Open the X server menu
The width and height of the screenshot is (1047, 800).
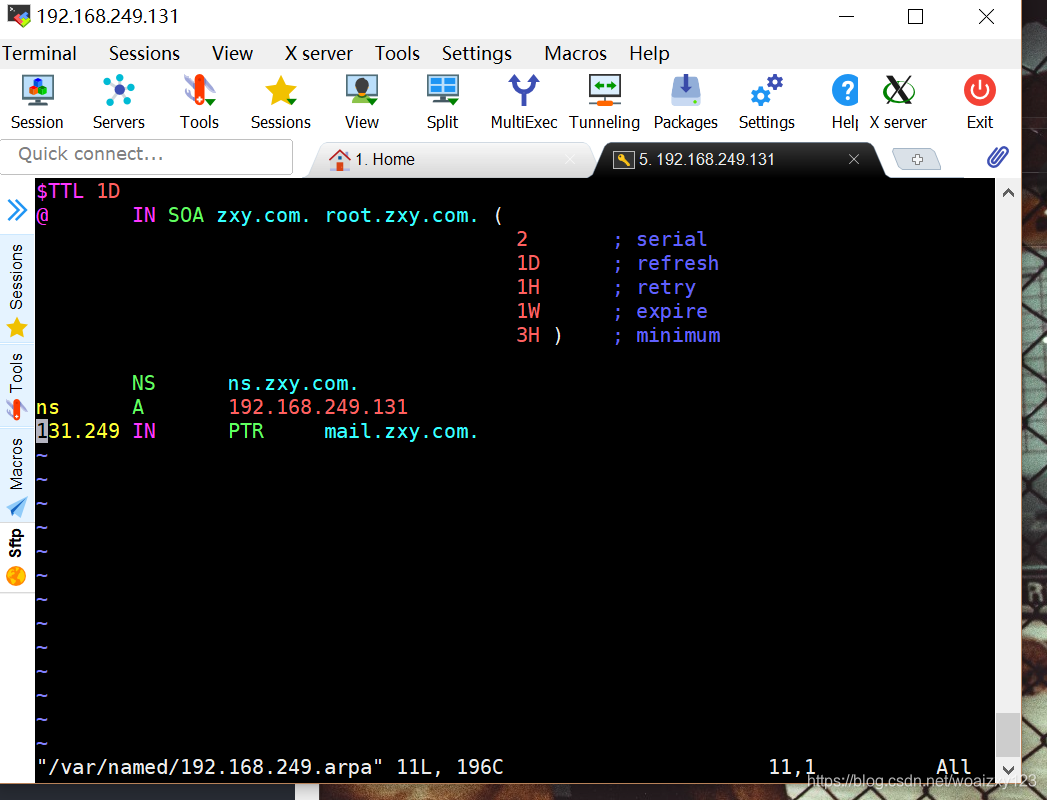coord(319,53)
